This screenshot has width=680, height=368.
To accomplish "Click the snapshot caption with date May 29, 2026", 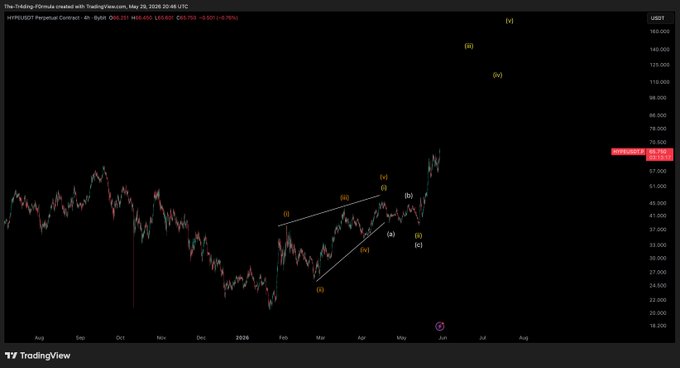I will coord(96,7).
